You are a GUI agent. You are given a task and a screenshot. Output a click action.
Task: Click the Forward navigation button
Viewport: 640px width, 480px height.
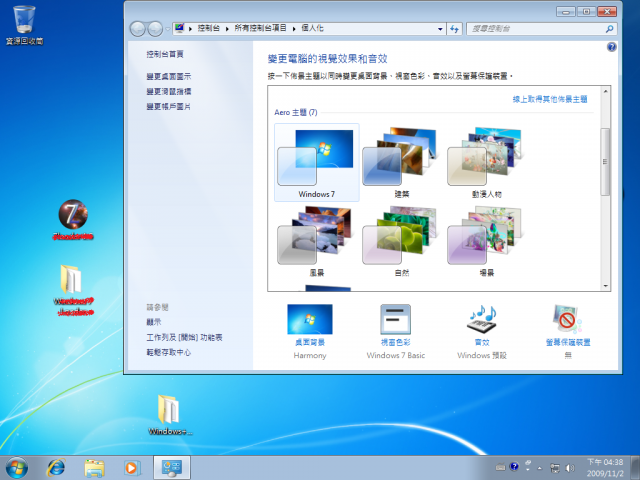(x=155, y=29)
